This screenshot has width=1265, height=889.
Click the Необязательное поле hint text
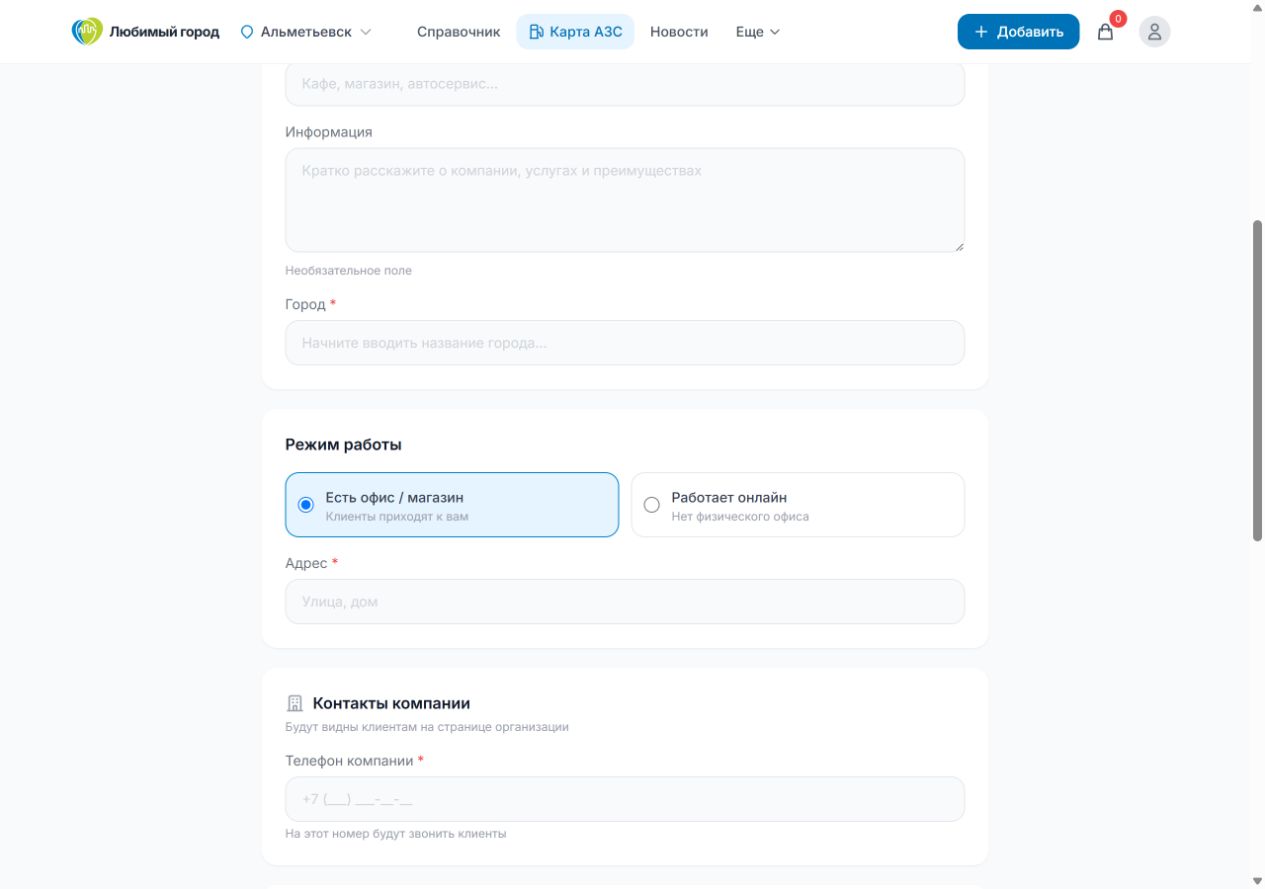tap(348, 271)
